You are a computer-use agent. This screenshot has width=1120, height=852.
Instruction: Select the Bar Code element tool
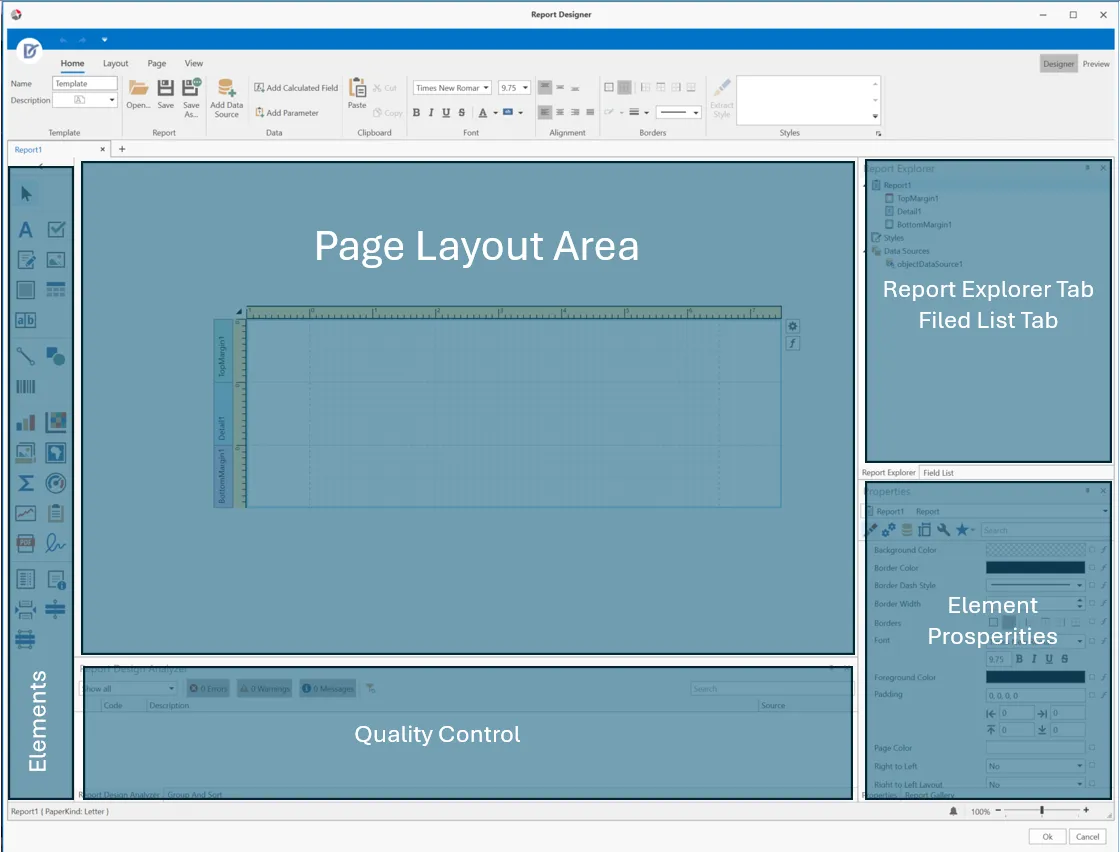pos(26,386)
